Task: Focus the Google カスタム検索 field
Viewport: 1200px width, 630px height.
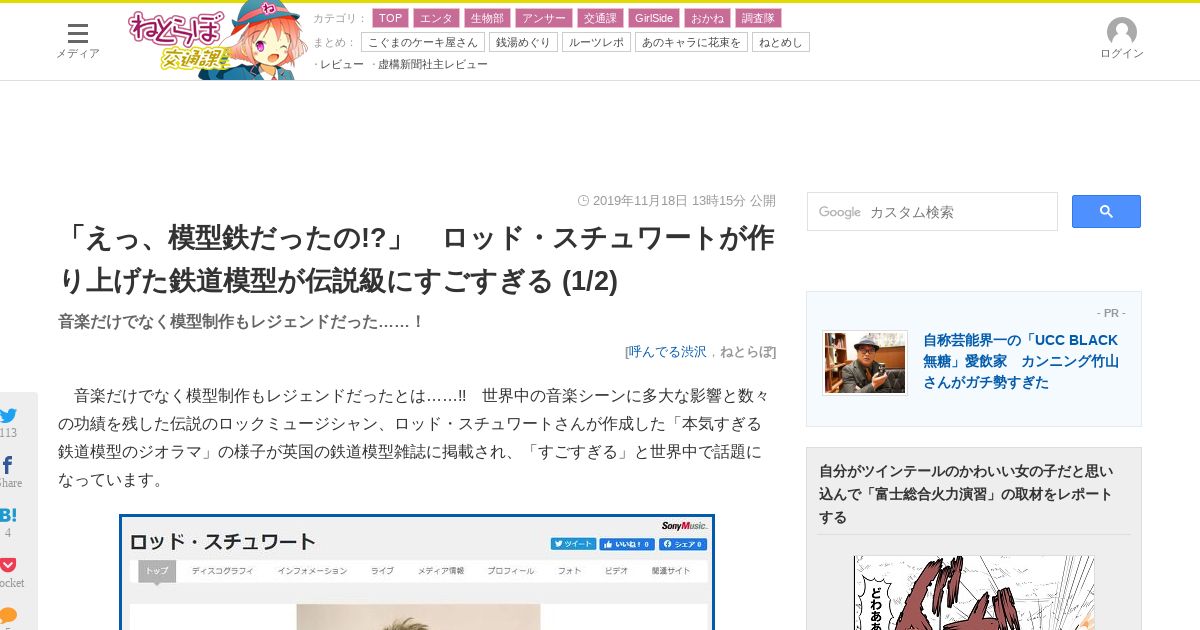Action: coord(932,212)
